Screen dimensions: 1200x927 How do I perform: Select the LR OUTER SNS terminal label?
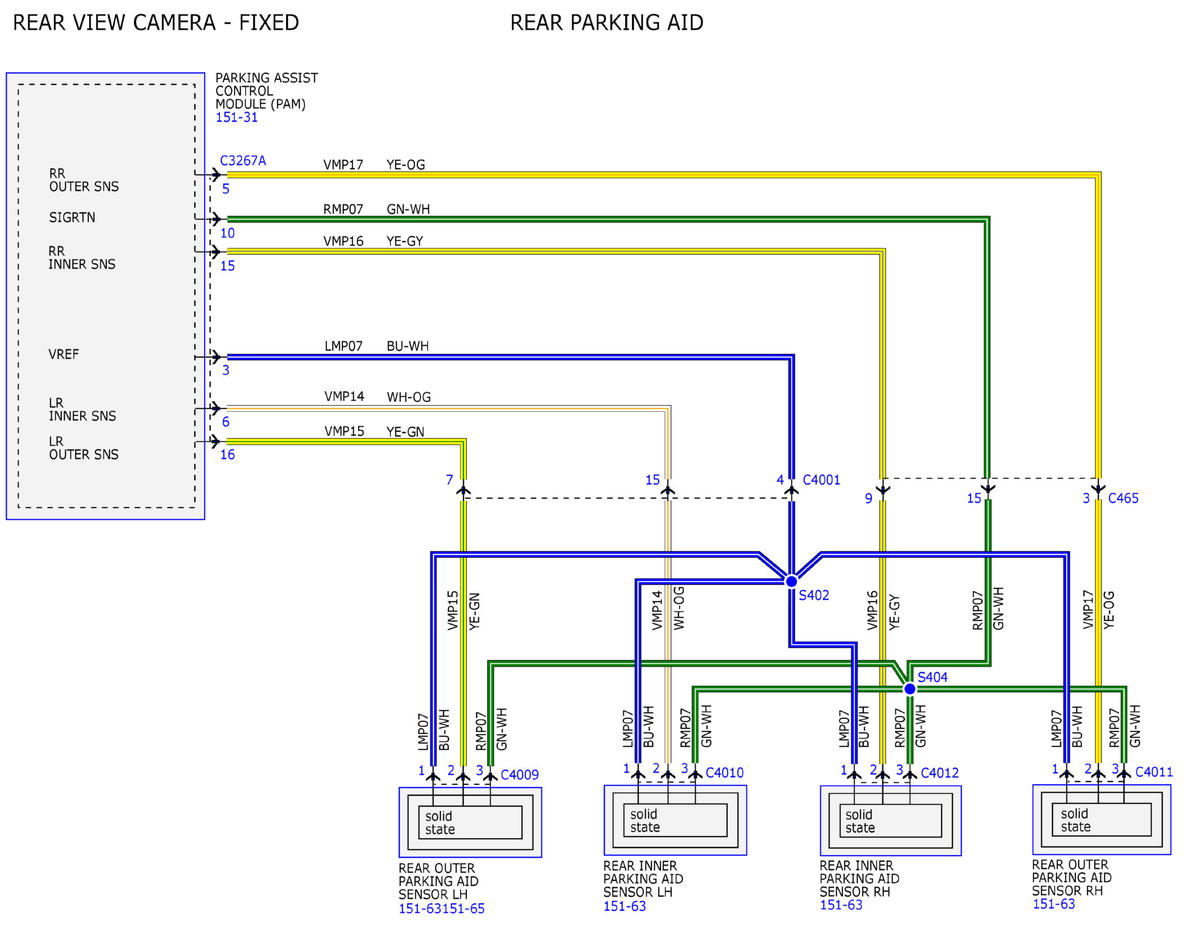point(84,448)
